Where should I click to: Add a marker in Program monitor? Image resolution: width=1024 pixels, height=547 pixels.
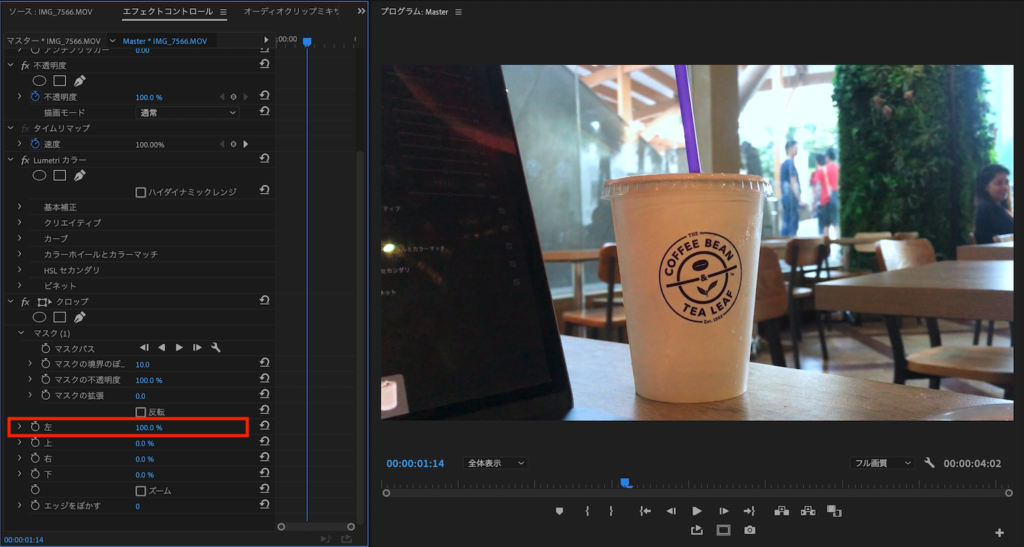[559, 511]
